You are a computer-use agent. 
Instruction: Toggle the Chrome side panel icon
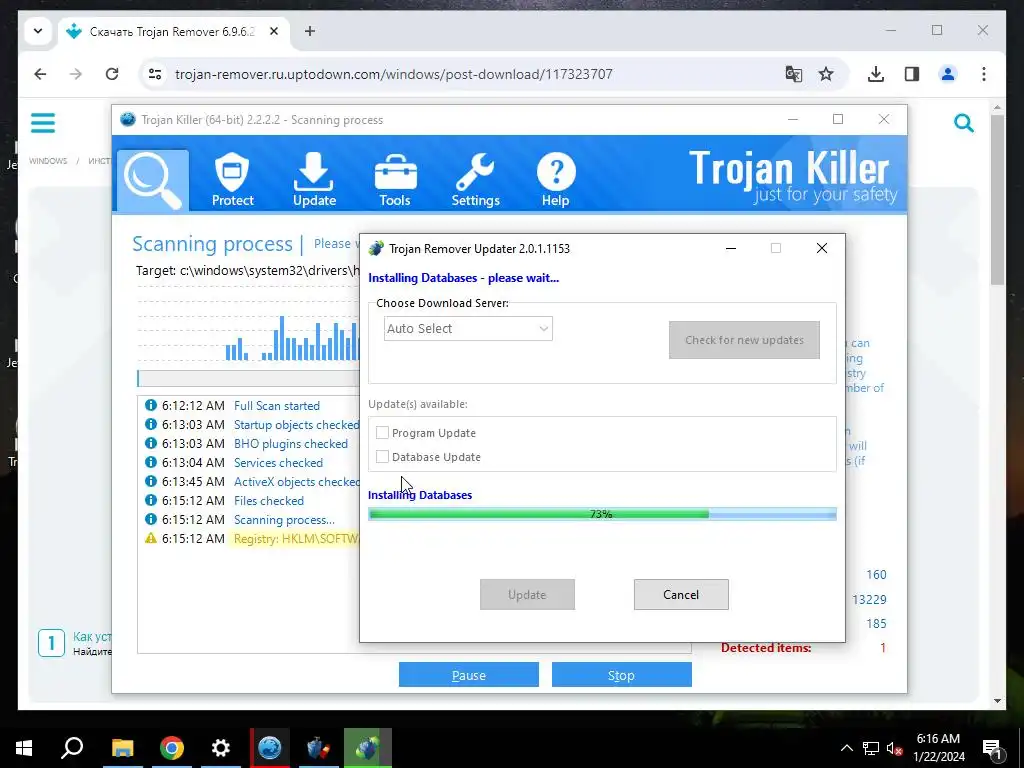(x=912, y=74)
